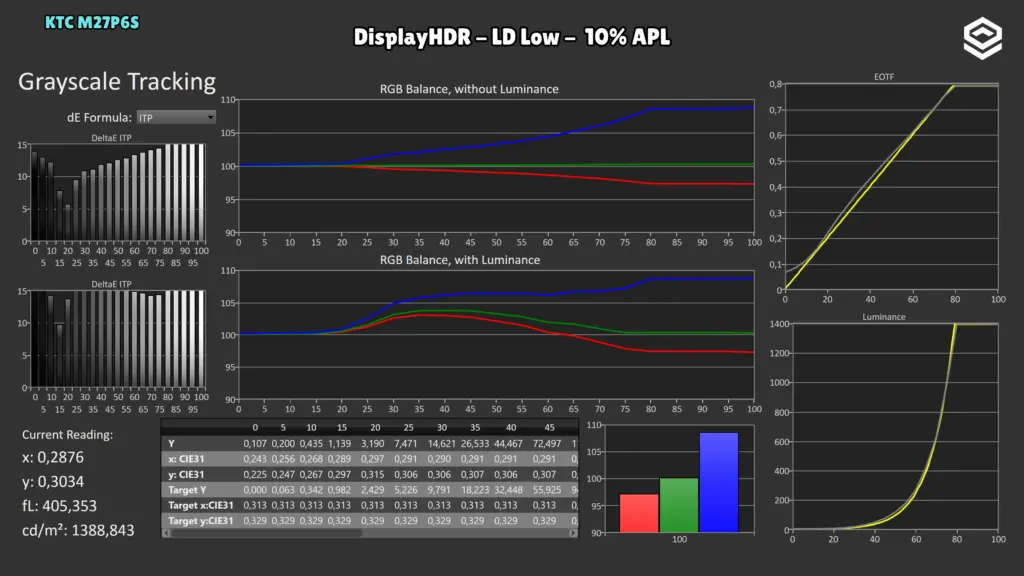Viewport: 1024px width, 576px height.
Task: Click the column header 25 in the table
Action: (408, 428)
